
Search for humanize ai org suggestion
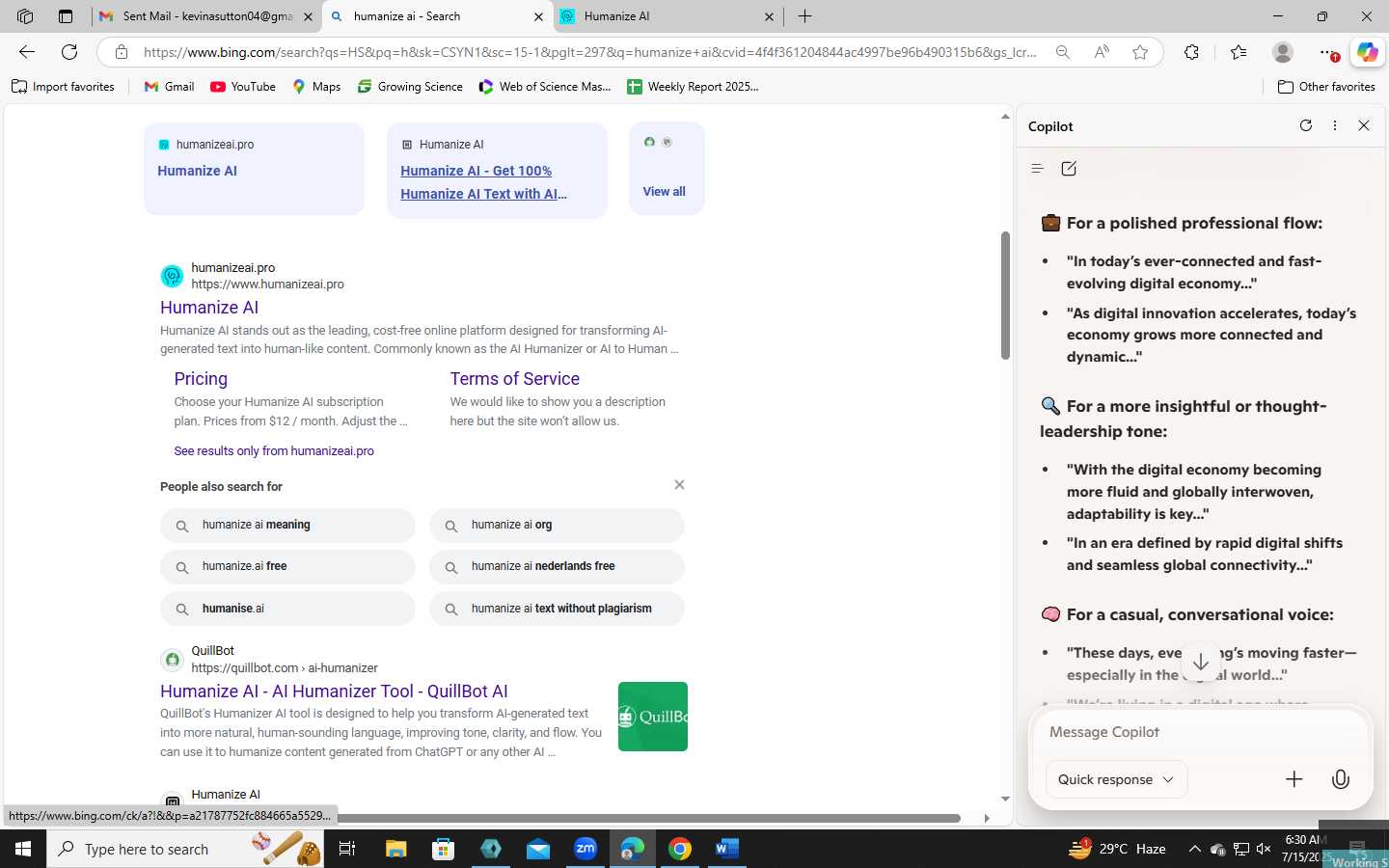tap(557, 526)
